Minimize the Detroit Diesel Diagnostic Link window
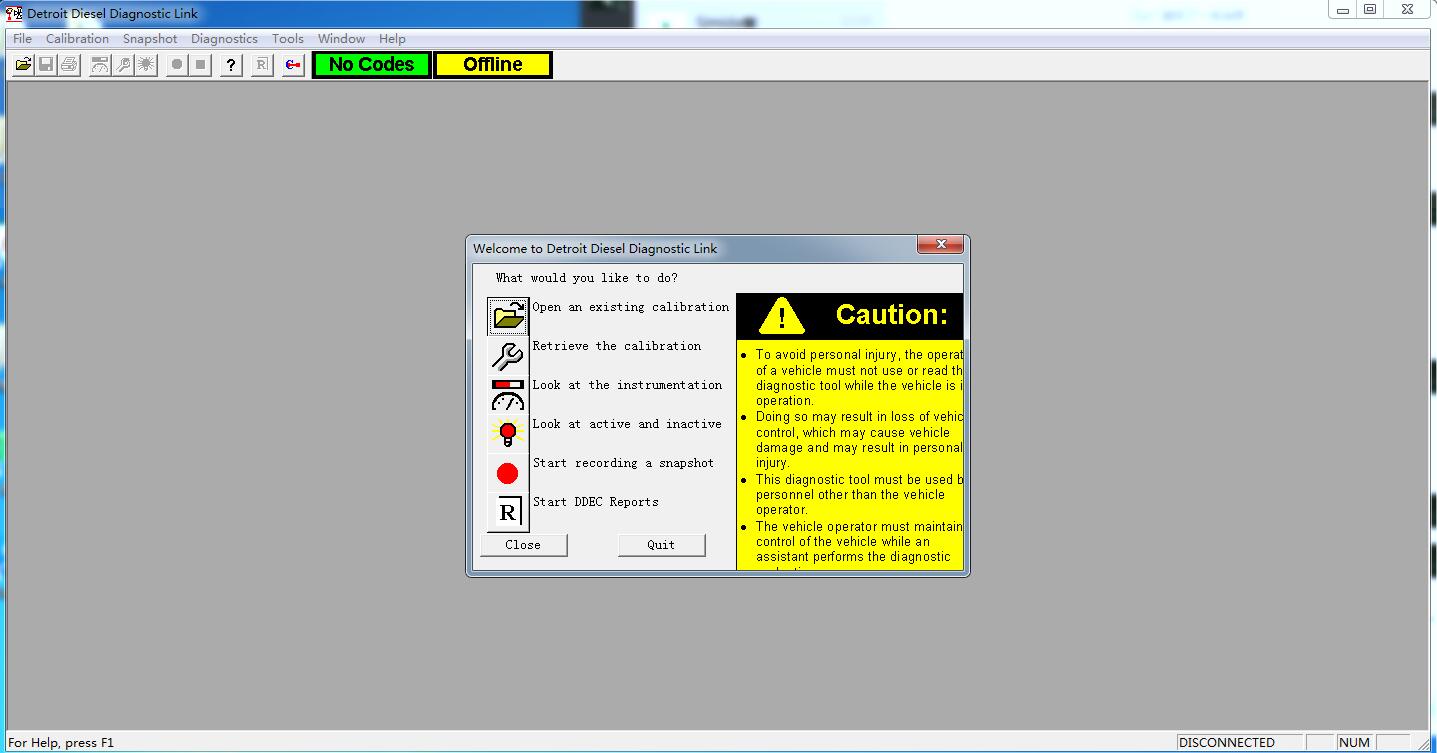1437x753 pixels. (x=1343, y=10)
